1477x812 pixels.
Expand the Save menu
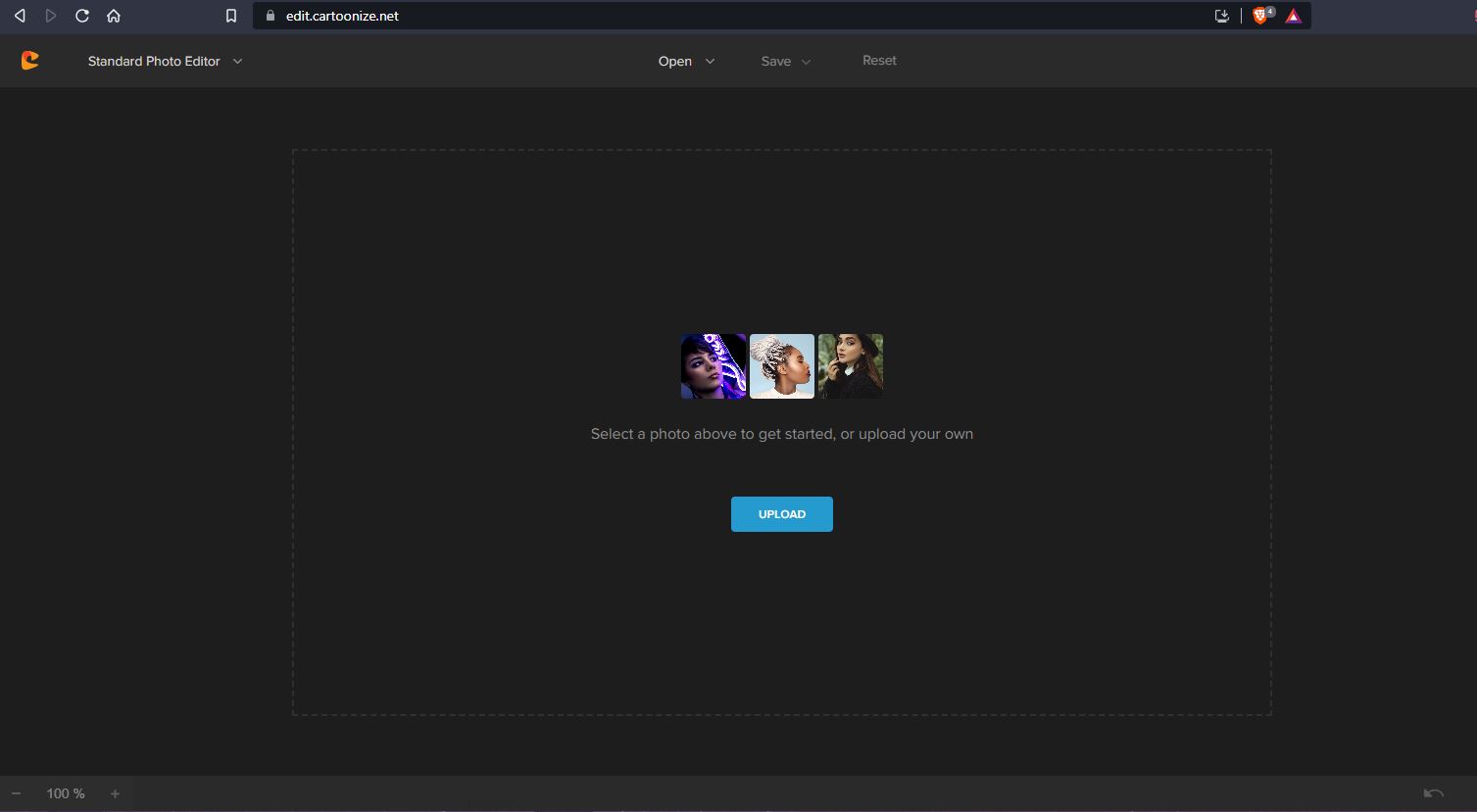(x=785, y=61)
